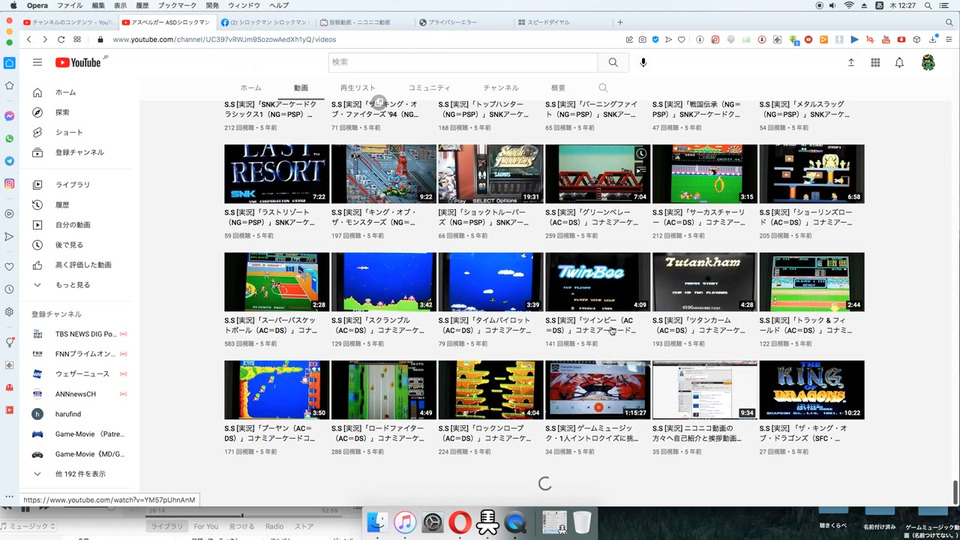Image resolution: width=960 pixels, height=540 pixels.
Task: Open WhatsApp in the Opera sidebar
Action: (x=9, y=138)
